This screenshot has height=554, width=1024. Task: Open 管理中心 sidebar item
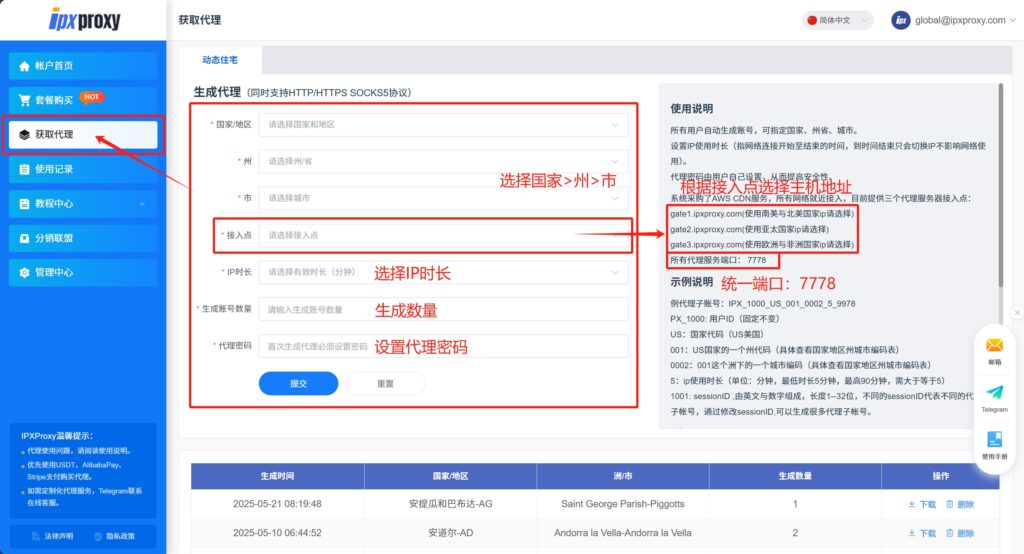(x=83, y=272)
